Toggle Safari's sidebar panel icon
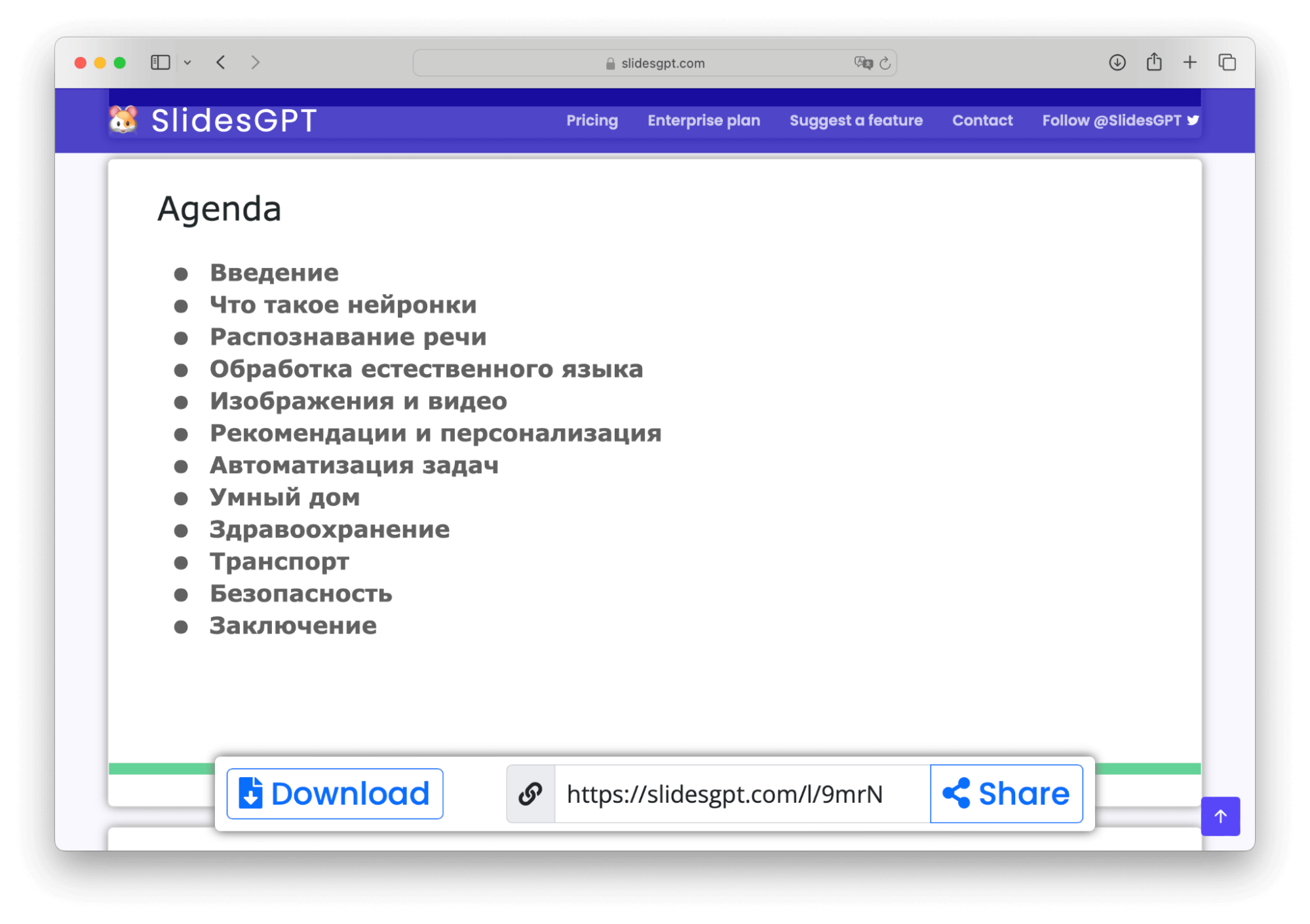 point(159,62)
